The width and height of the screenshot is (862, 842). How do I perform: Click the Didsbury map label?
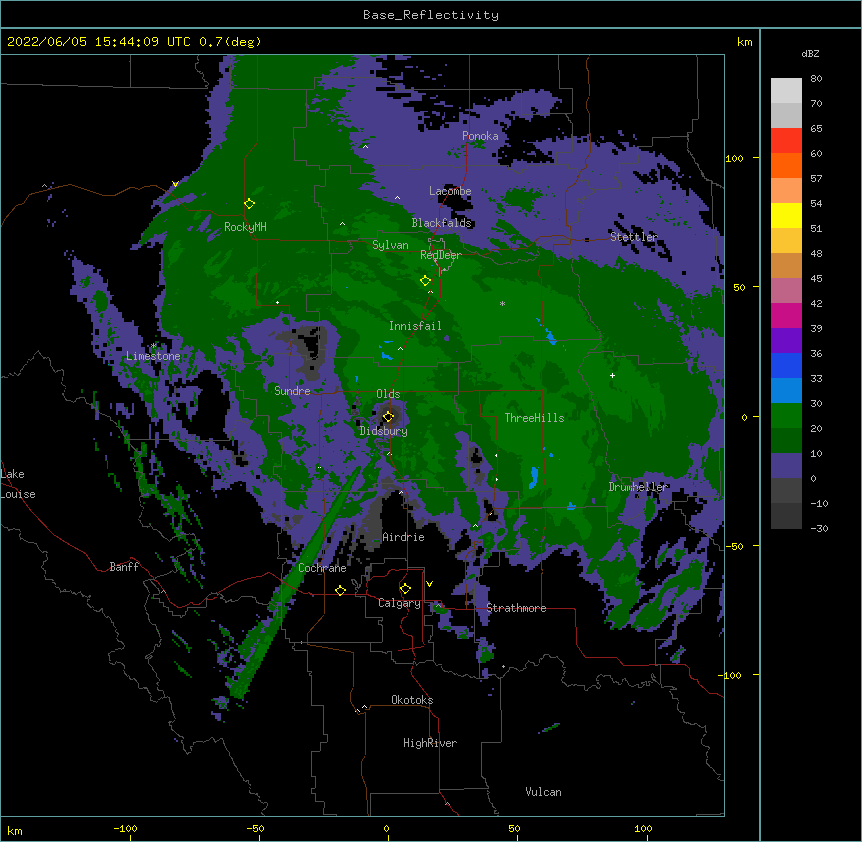(384, 431)
